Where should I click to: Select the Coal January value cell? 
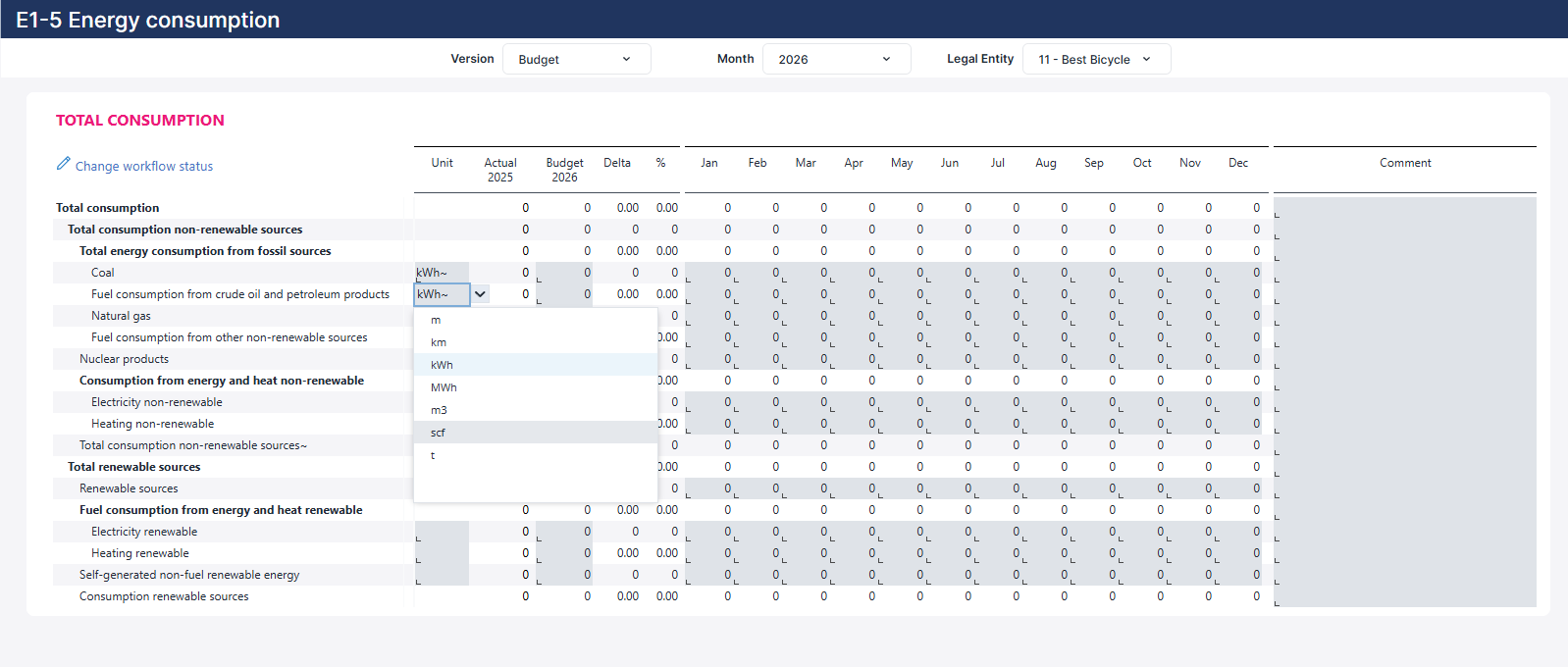tap(709, 273)
